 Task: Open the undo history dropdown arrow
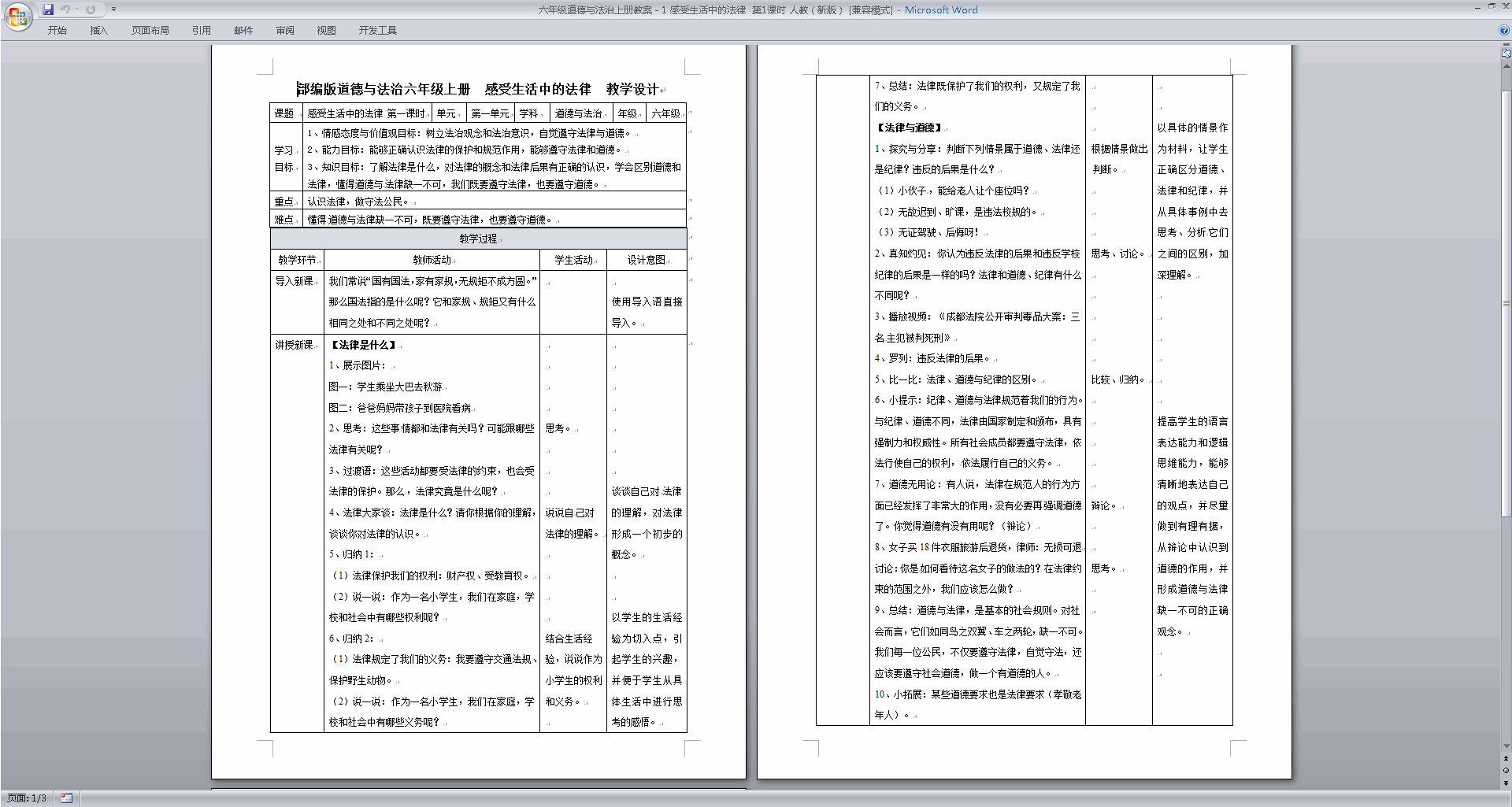(x=76, y=9)
